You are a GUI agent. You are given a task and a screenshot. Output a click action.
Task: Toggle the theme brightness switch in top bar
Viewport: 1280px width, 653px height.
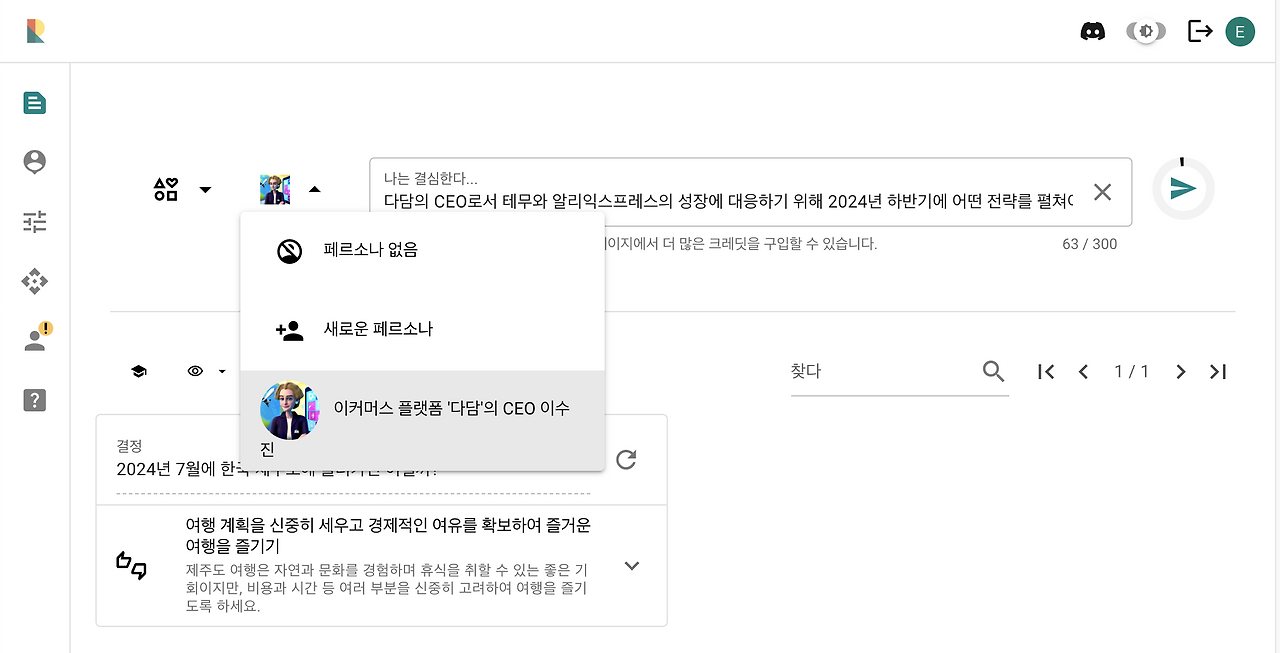click(1145, 31)
